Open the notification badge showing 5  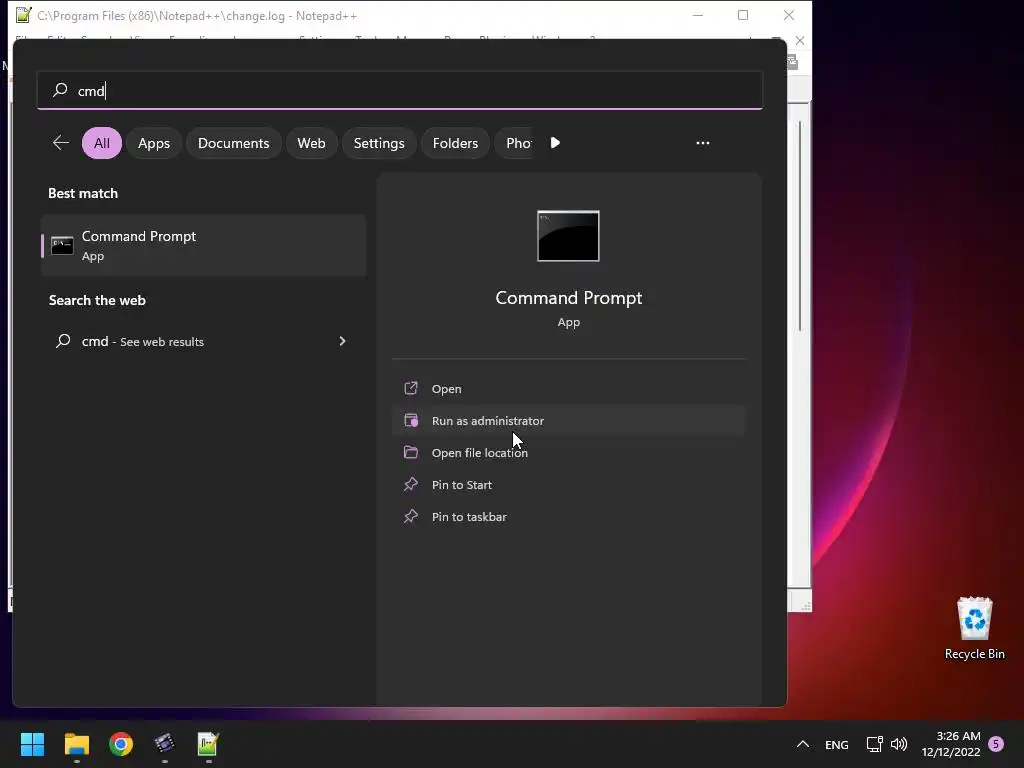pos(996,743)
